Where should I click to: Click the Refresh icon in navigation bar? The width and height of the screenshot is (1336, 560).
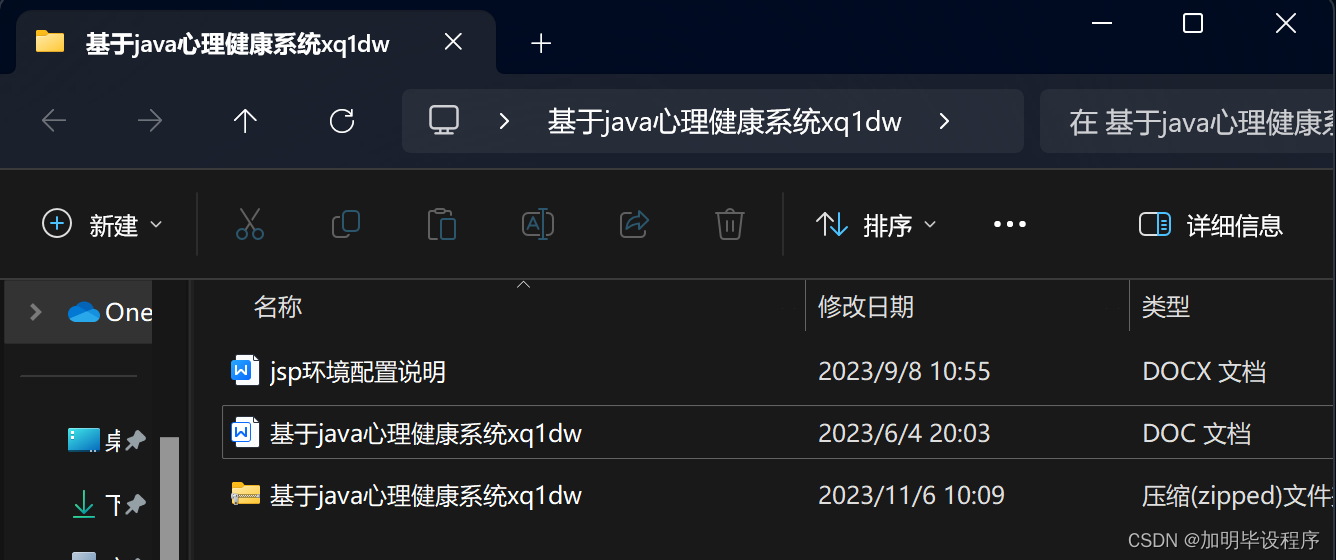[342, 121]
